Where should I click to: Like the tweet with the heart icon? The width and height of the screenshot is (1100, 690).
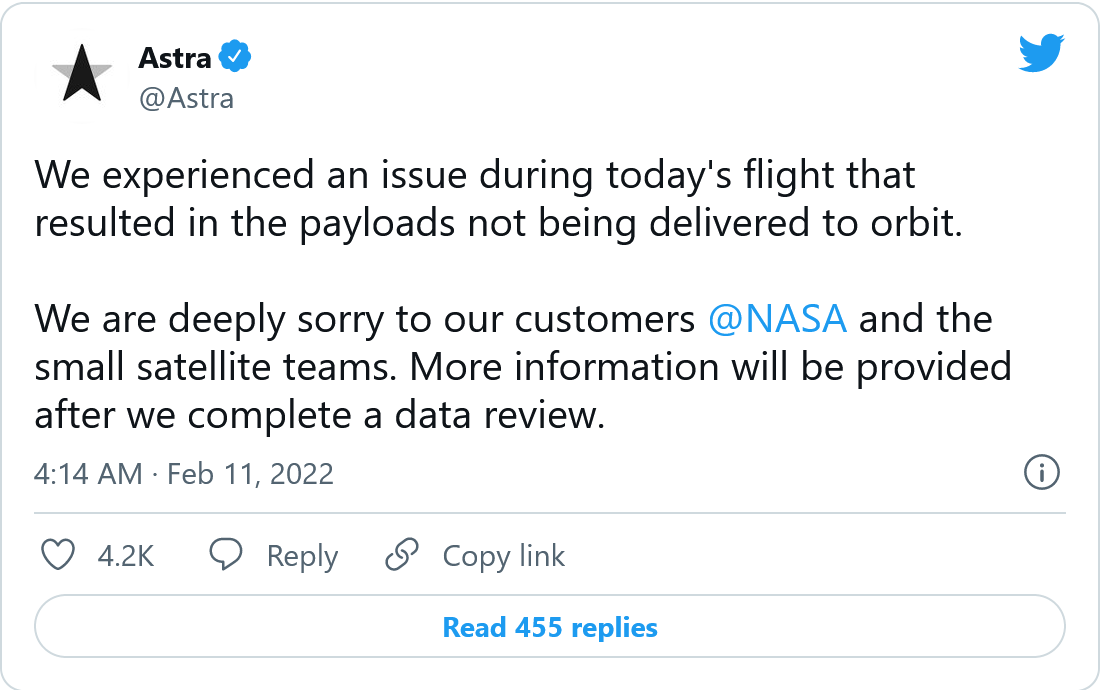tap(59, 555)
